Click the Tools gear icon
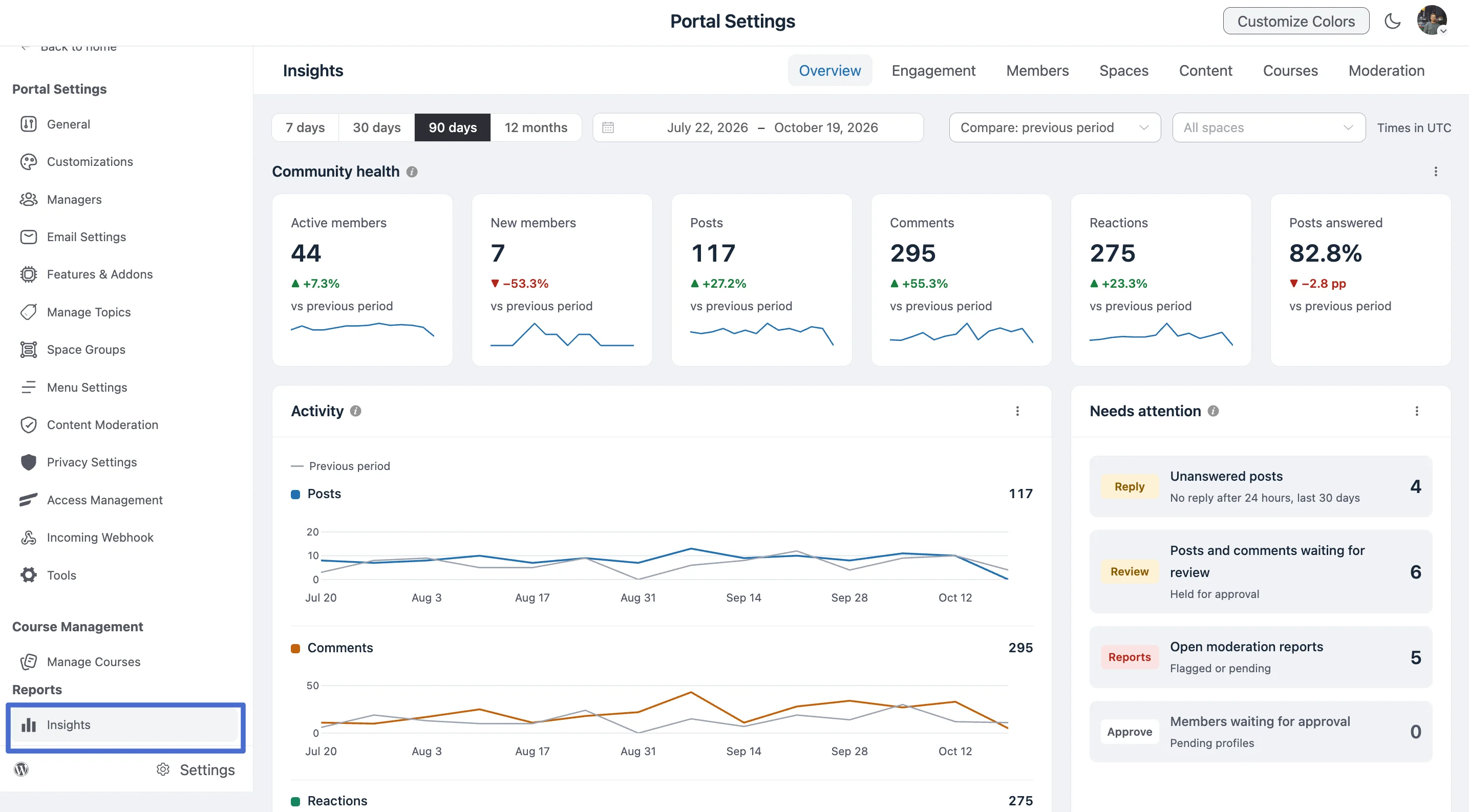The width and height of the screenshot is (1469, 812). [29, 575]
